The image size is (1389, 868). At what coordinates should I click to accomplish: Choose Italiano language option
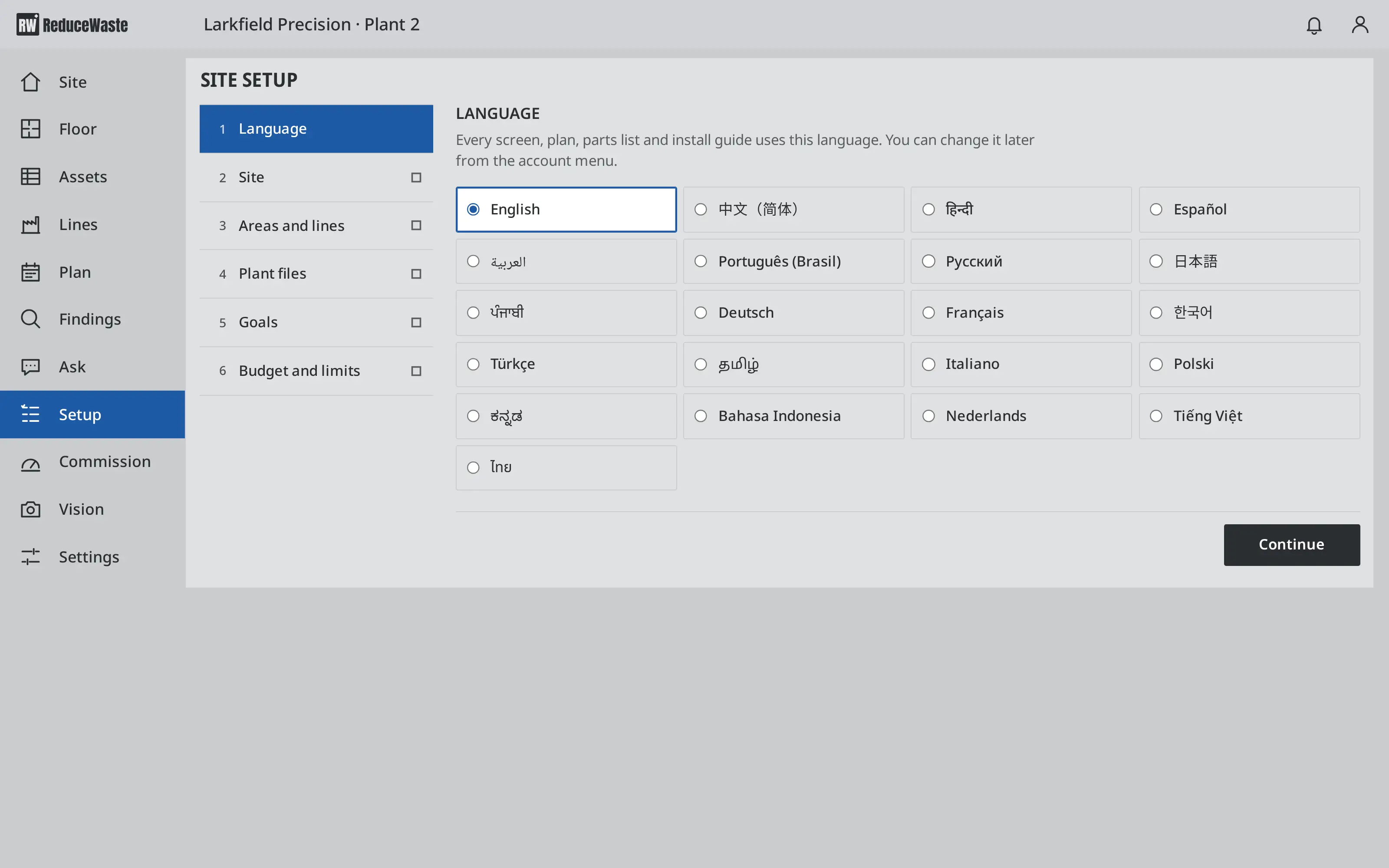tap(1021, 365)
